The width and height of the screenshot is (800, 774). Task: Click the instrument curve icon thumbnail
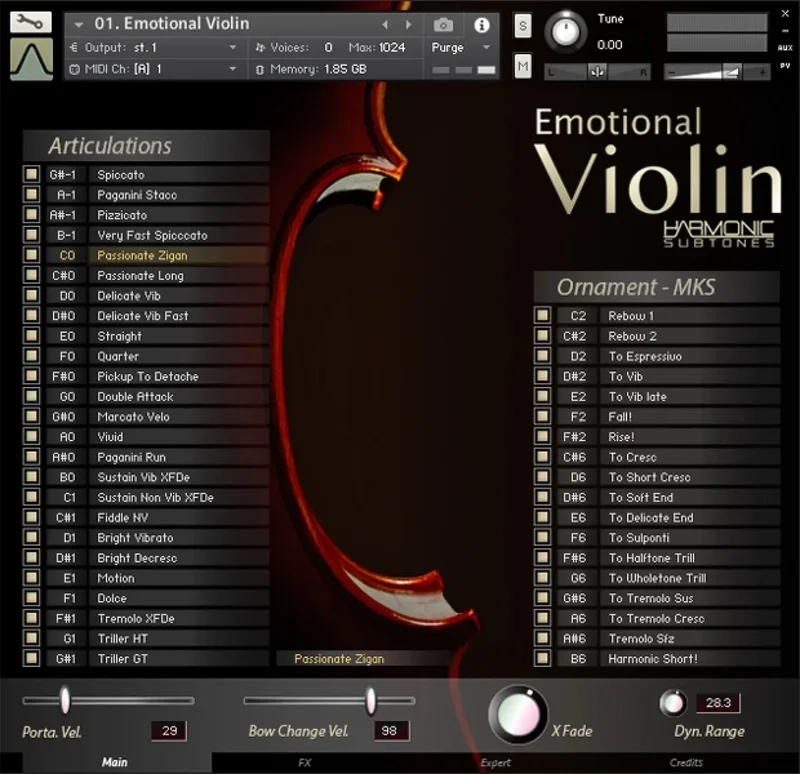click(x=31, y=59)
